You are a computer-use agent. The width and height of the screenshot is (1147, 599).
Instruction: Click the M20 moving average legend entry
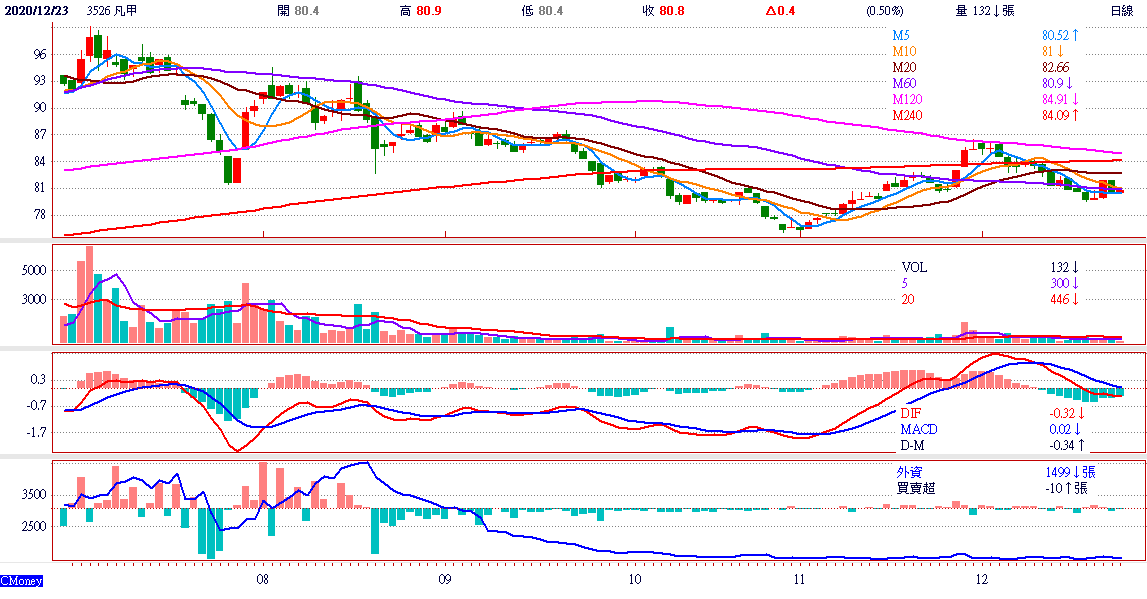pyautogui.click(x=904, y=67)
